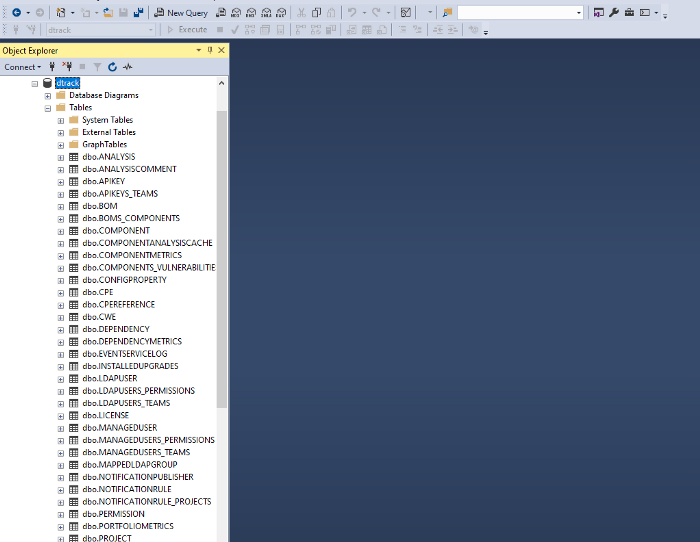The image size is (700, 542).
Task: Expand the External Tables folder
Action: point(61,133)
